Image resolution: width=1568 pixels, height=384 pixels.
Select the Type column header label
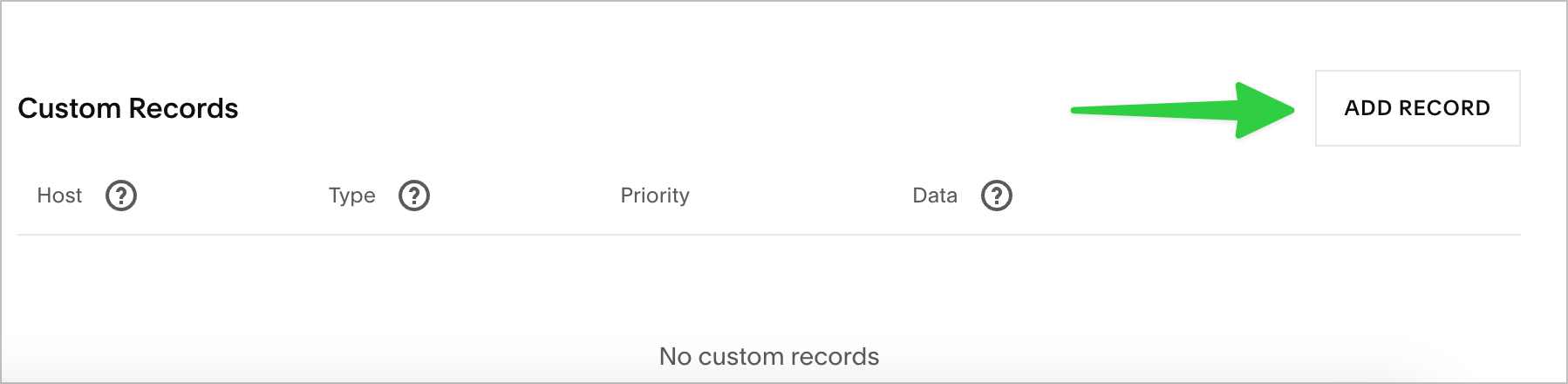(x=352, y=195)
